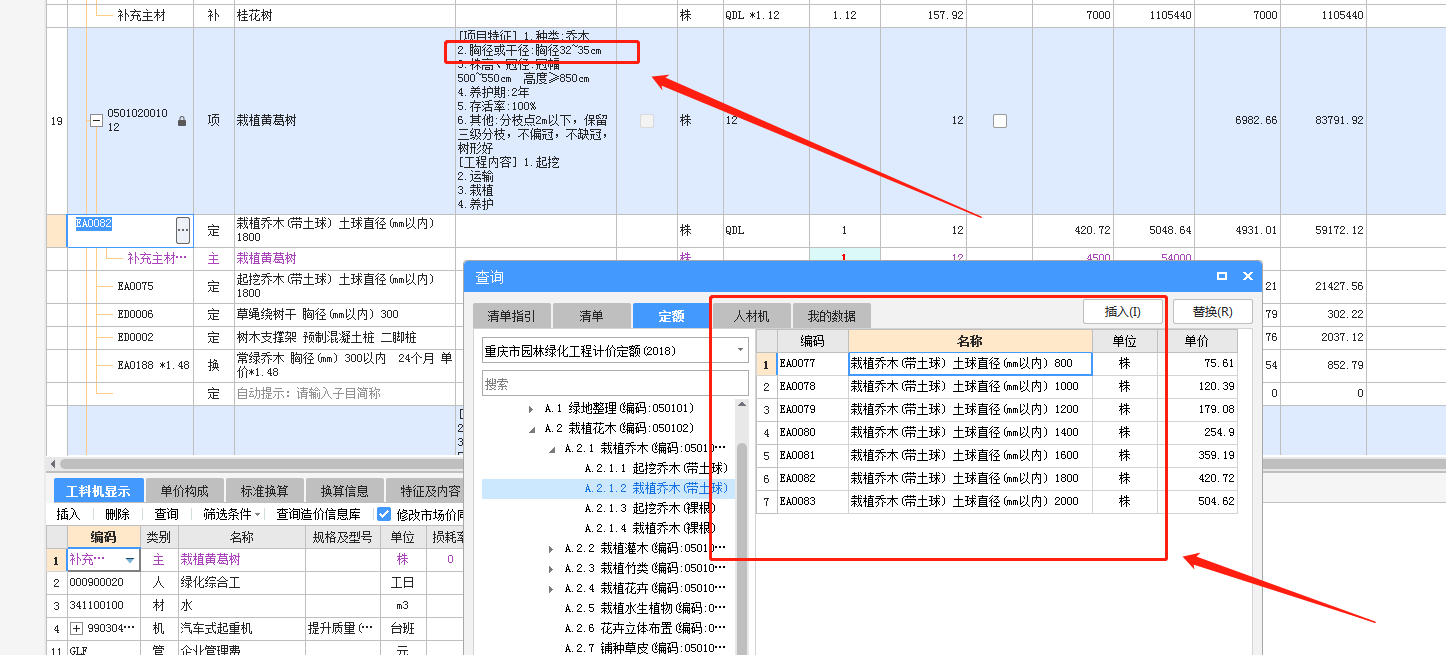Select quota row EA0081 in the dialog

(x=997, y=456)
